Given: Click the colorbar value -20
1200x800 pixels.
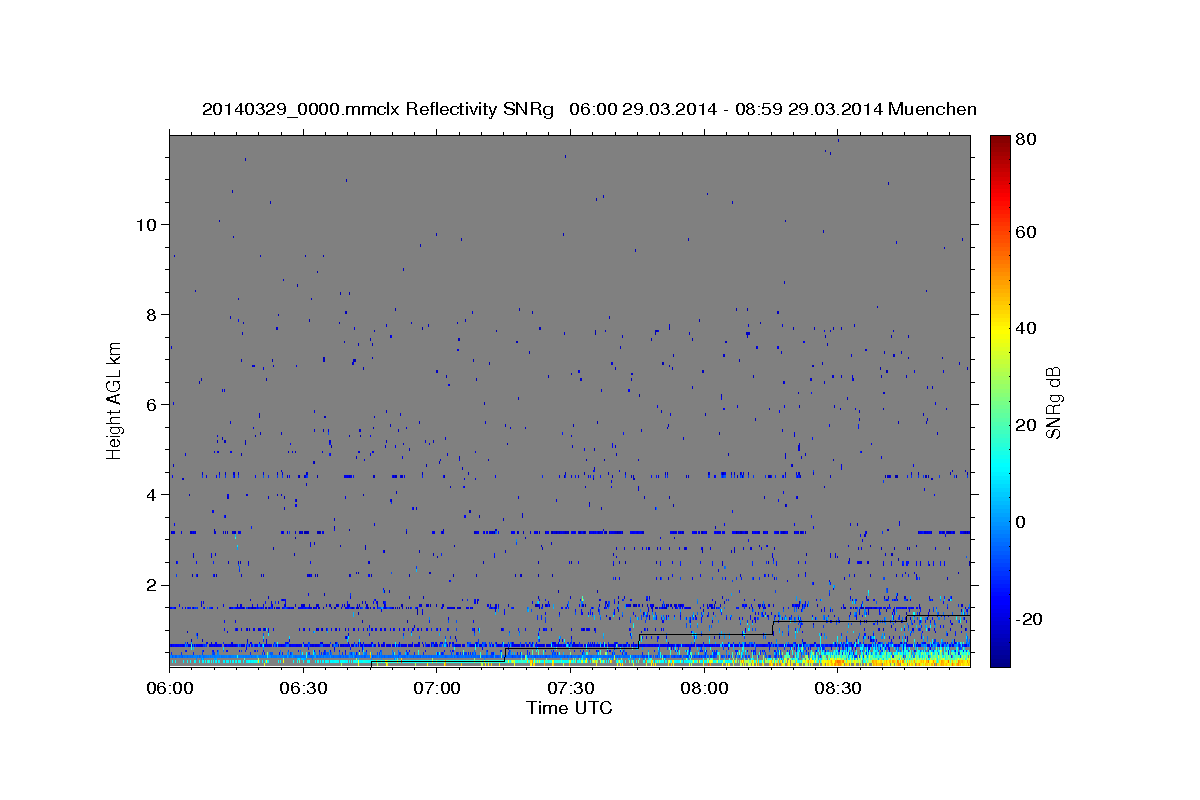Looking at the screenshot, I should point(1027,619).
